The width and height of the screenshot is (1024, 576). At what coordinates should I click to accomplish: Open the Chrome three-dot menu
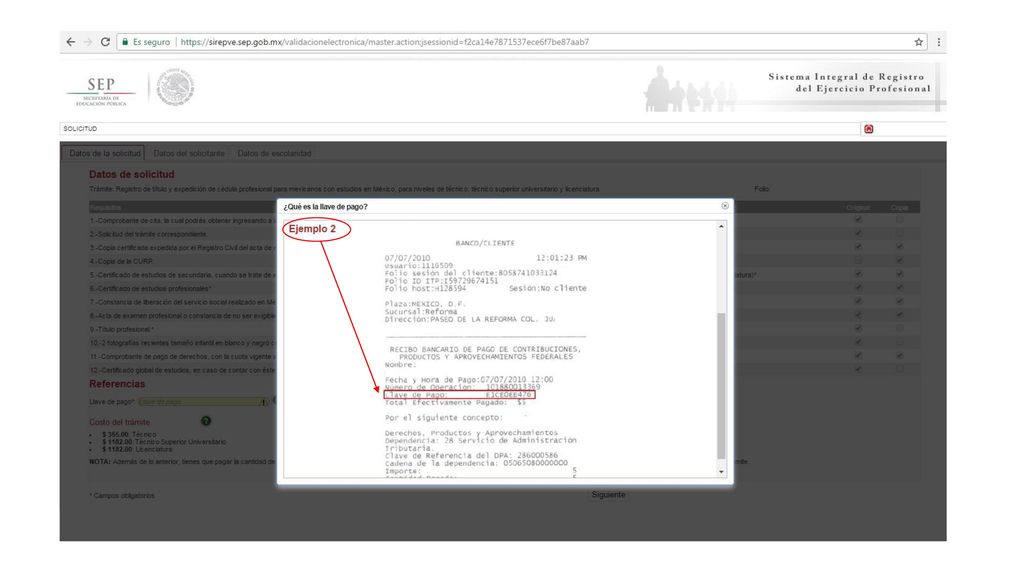[938, 42]
